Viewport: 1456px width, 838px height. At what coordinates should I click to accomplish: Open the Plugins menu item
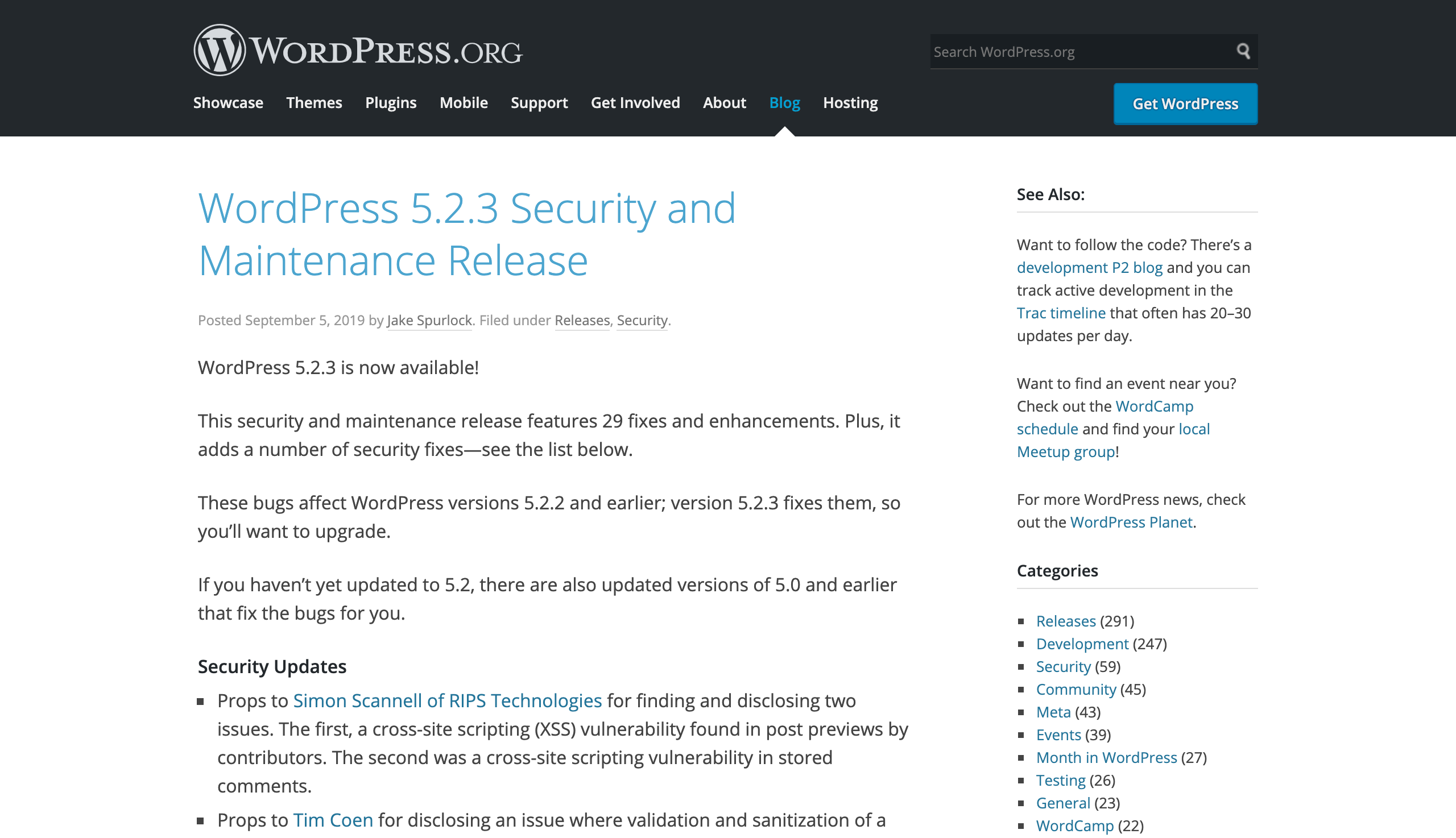click(x=390, y=102)
